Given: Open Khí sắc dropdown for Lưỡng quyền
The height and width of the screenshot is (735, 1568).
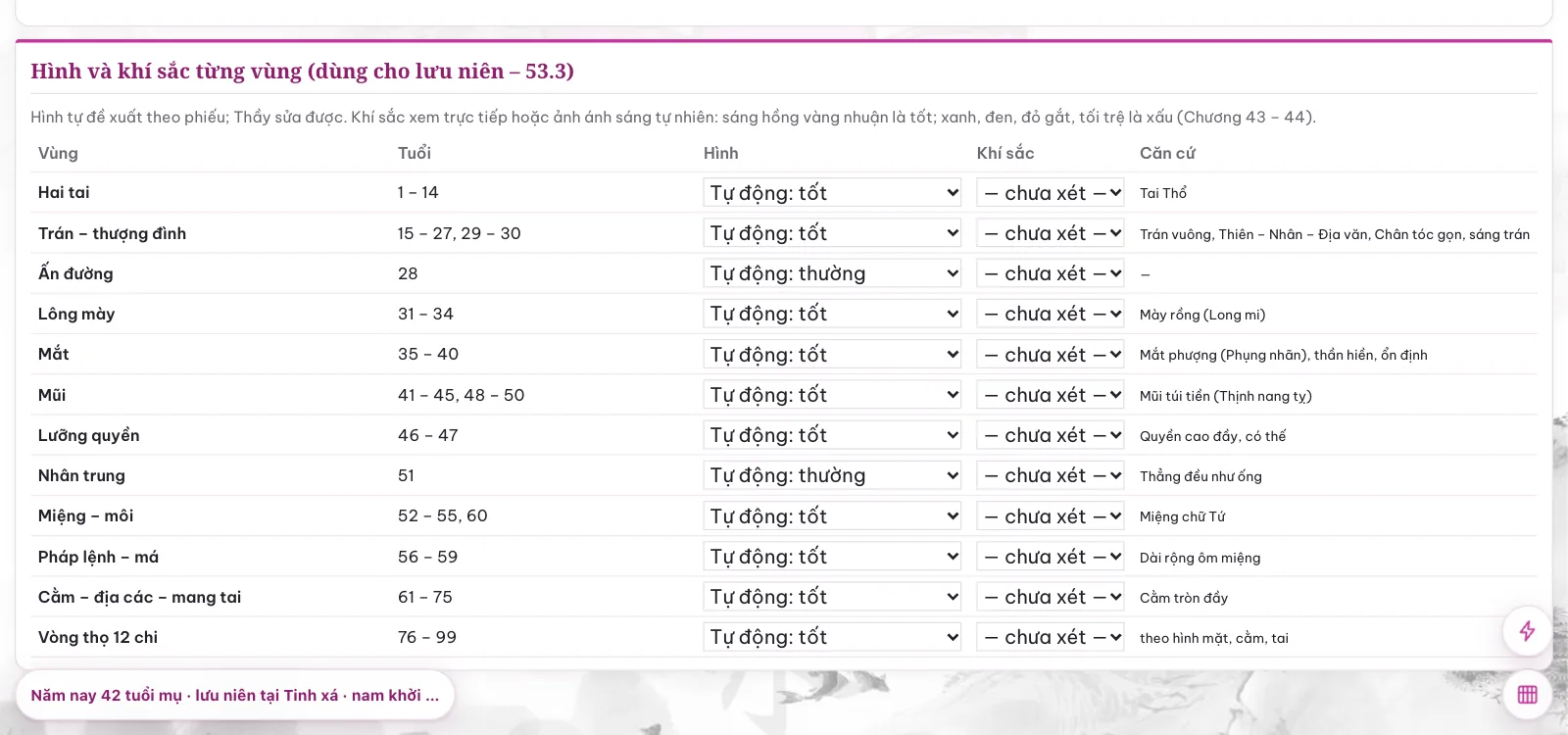Looking at the screenshot, I should click(x=1050, y=435).
